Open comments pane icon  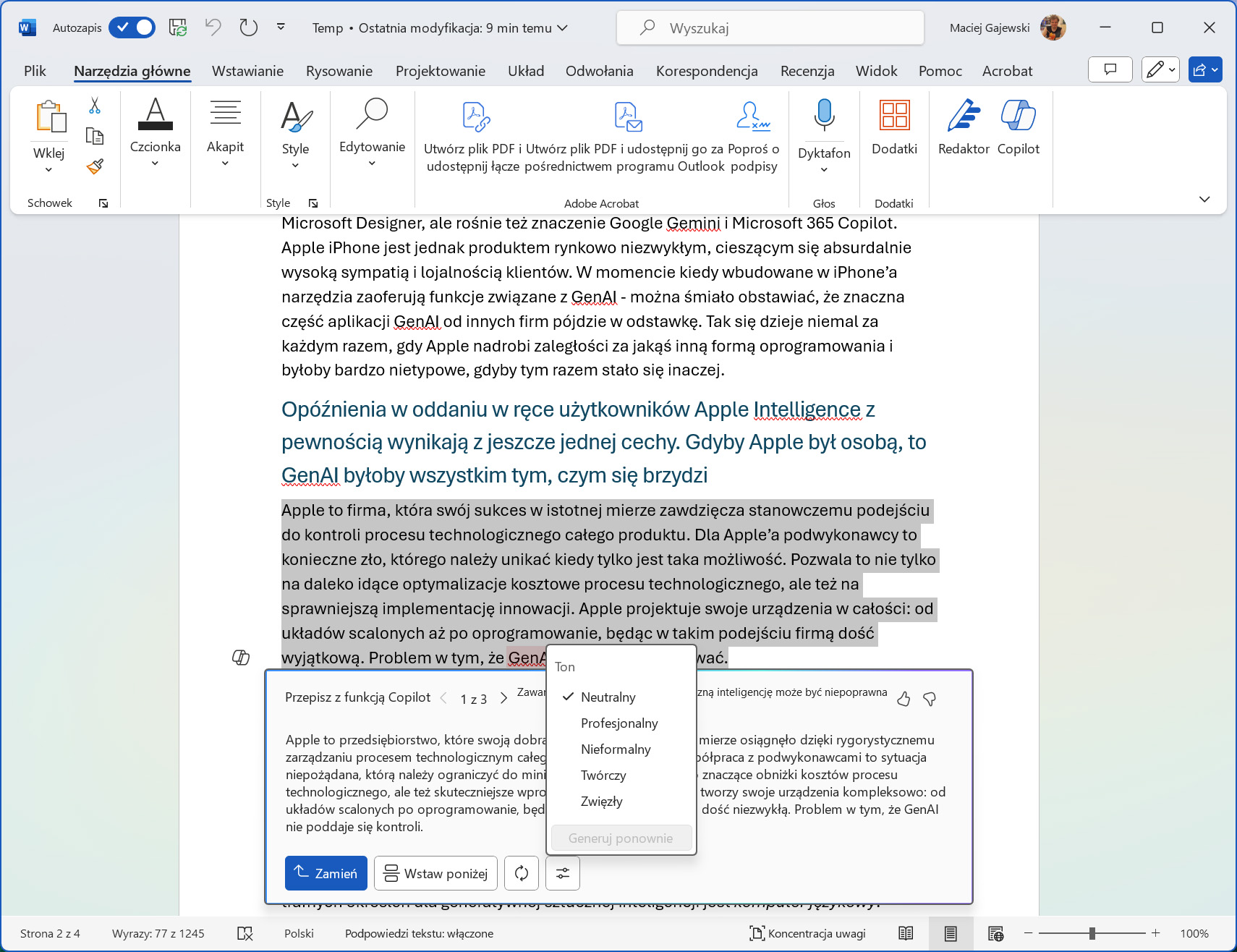(1110, 69)
